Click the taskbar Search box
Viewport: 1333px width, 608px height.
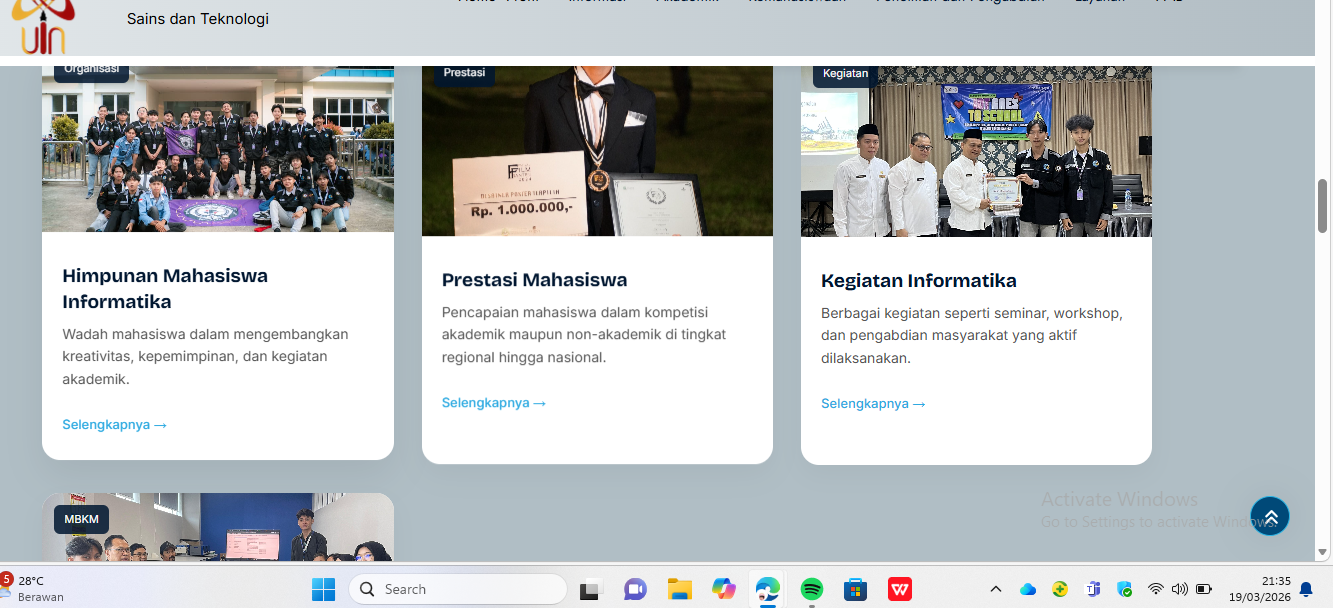click(458, 589)
